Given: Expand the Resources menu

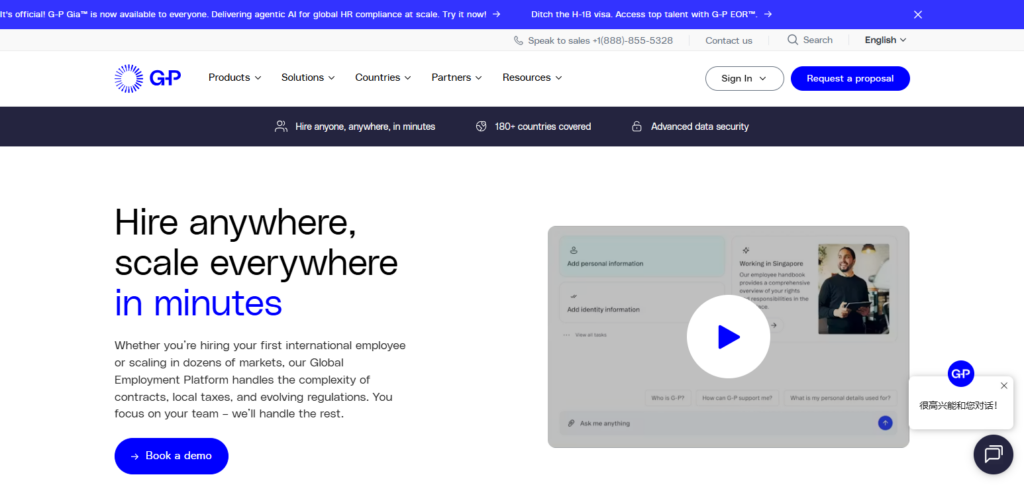Looking at the screenshot, I should pyautogui.click(x=532, y=78).
